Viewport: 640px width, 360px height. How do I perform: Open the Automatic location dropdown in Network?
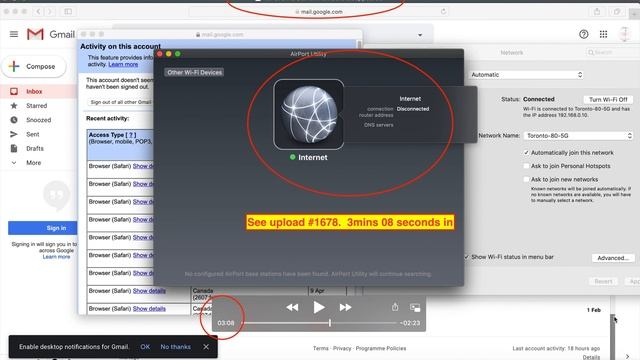[527, 75]
